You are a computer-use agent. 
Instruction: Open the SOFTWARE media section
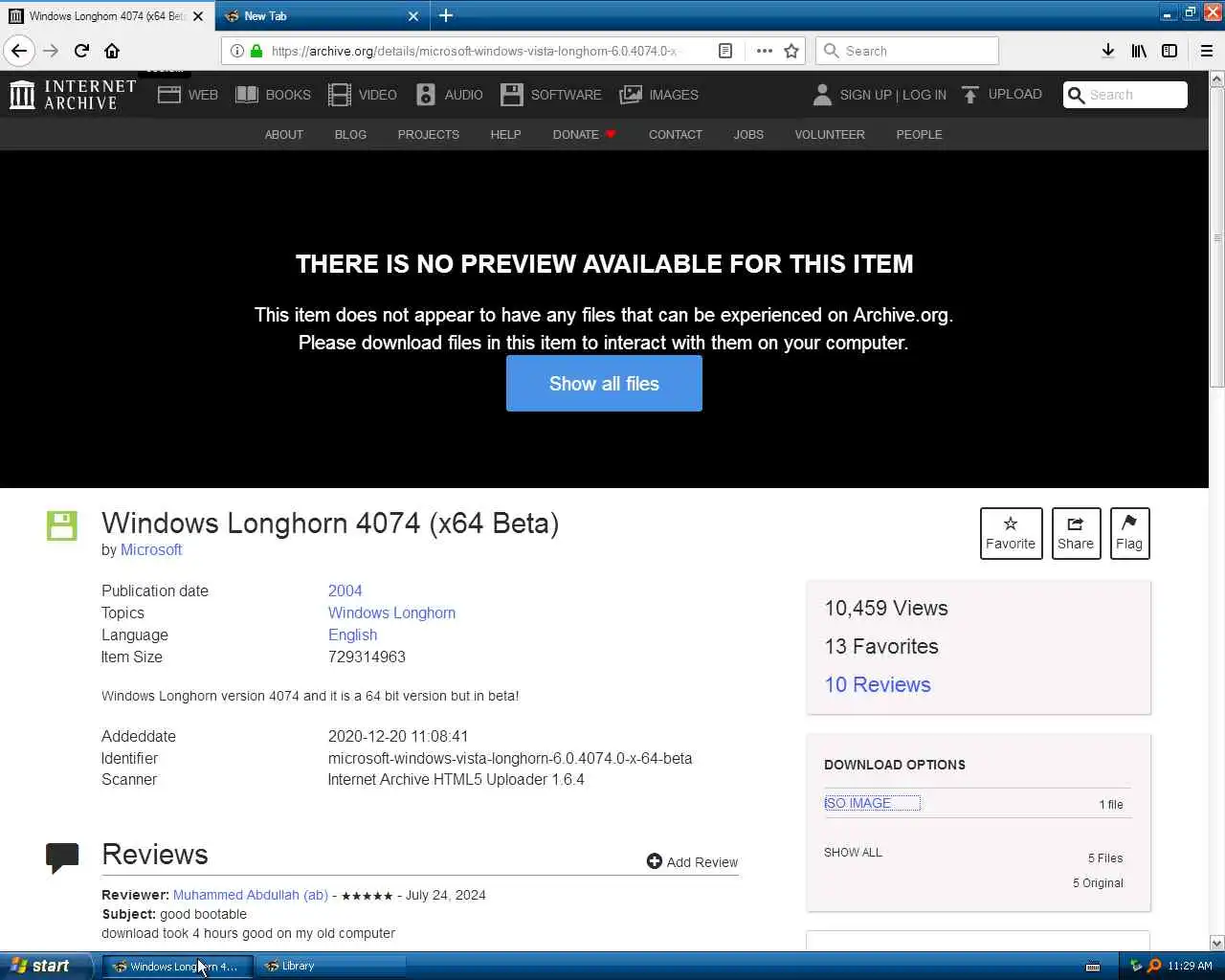(x=551, y=95)
